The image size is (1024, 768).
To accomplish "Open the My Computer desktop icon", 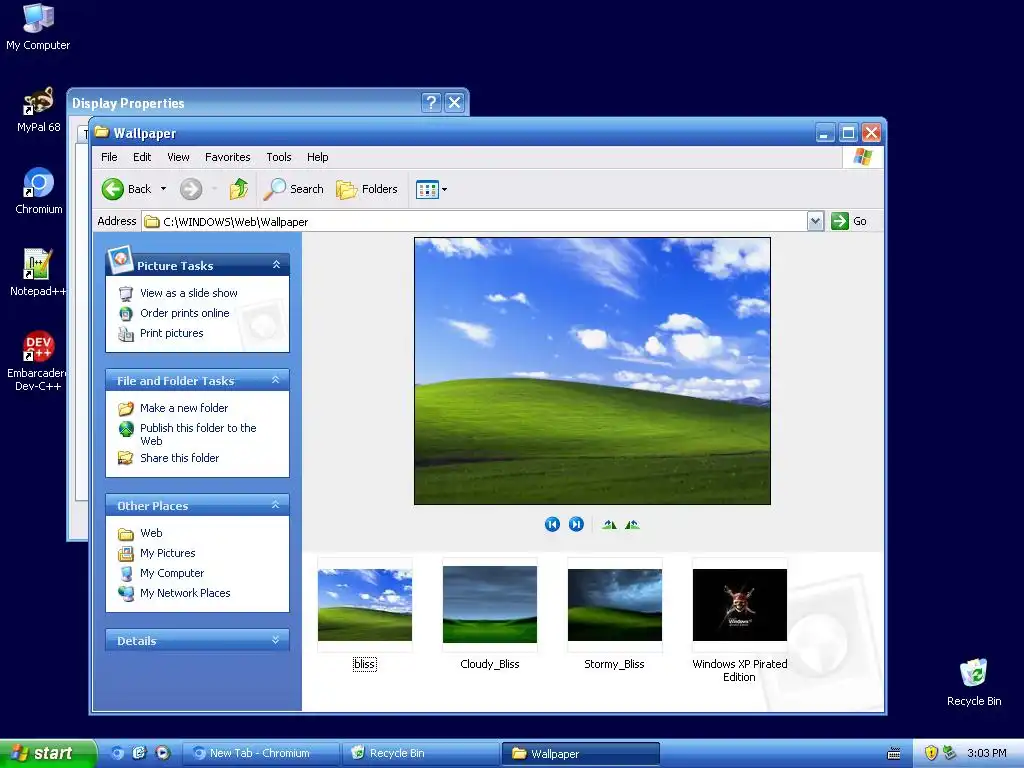I will 38,27.
